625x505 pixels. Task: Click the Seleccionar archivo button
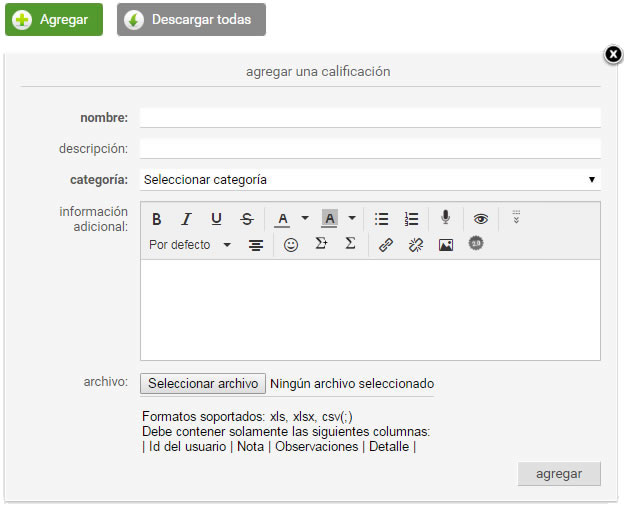pos(203,383)
